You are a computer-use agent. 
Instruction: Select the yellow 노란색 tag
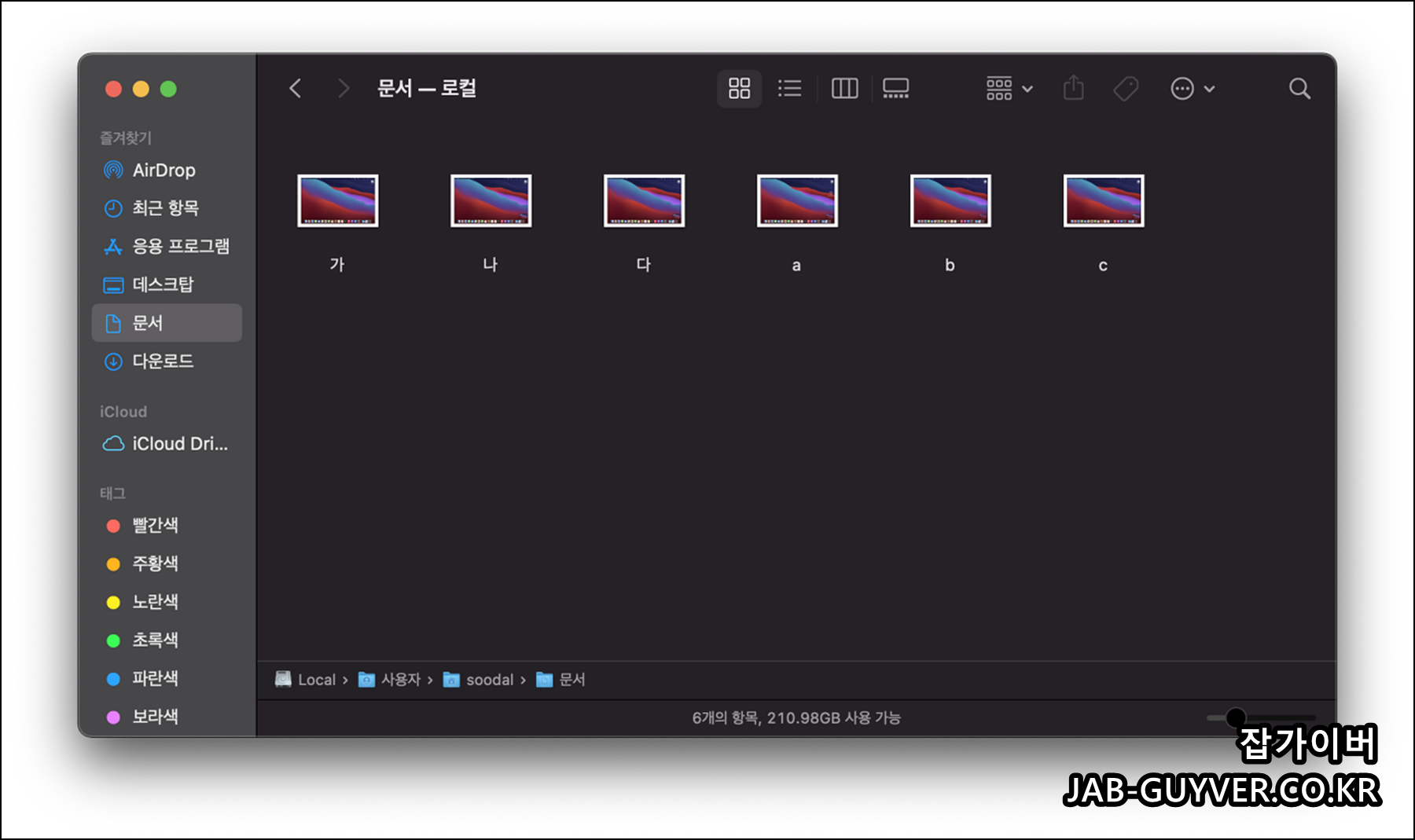point(167,602)
